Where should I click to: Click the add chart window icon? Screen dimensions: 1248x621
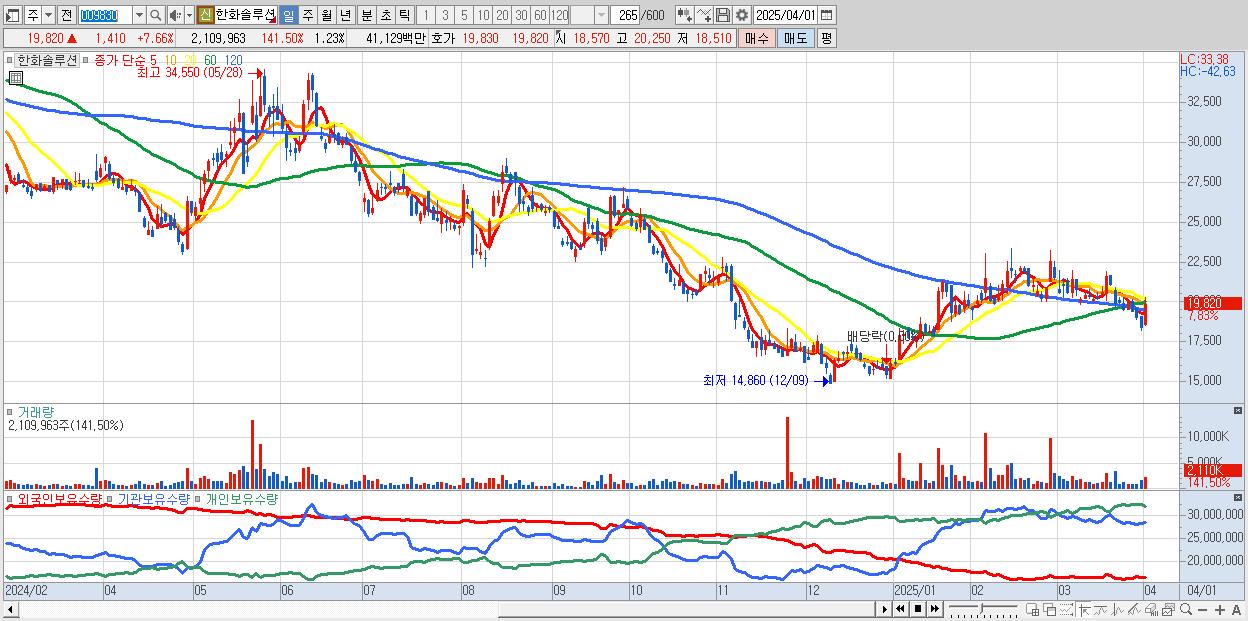1032,609
